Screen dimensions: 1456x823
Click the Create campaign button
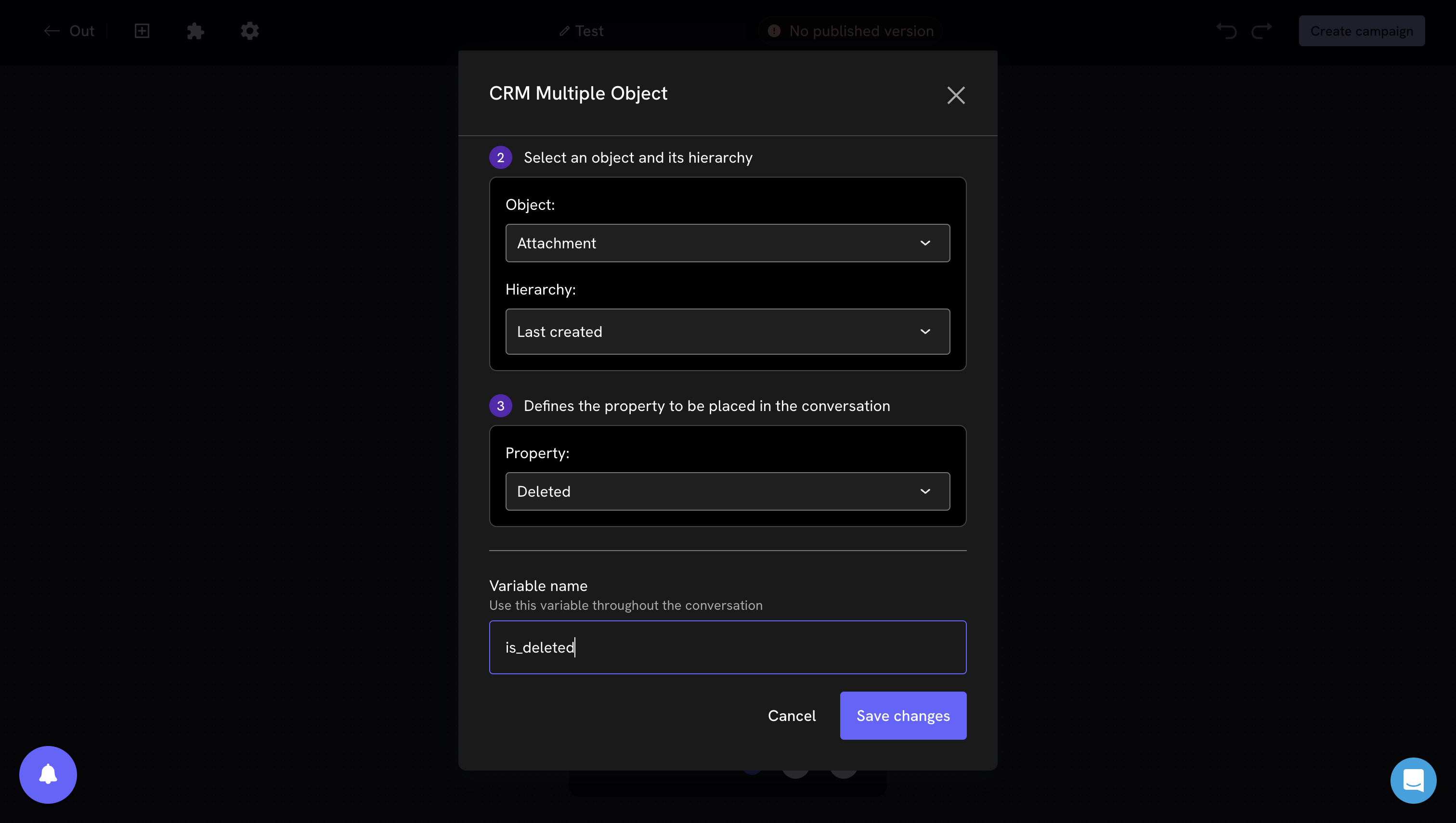pyautogui.click(x=1362, y=31)
